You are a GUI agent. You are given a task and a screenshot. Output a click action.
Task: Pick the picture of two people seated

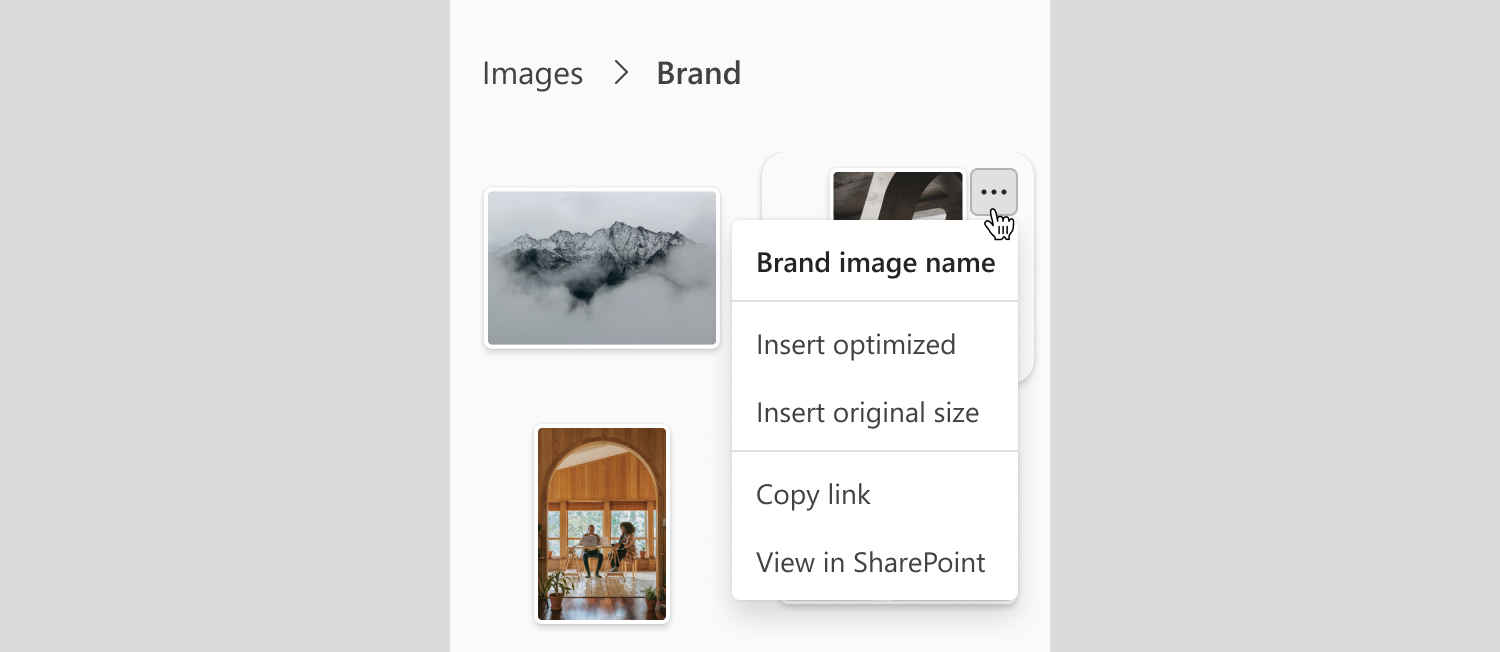[x=602, y=523]
